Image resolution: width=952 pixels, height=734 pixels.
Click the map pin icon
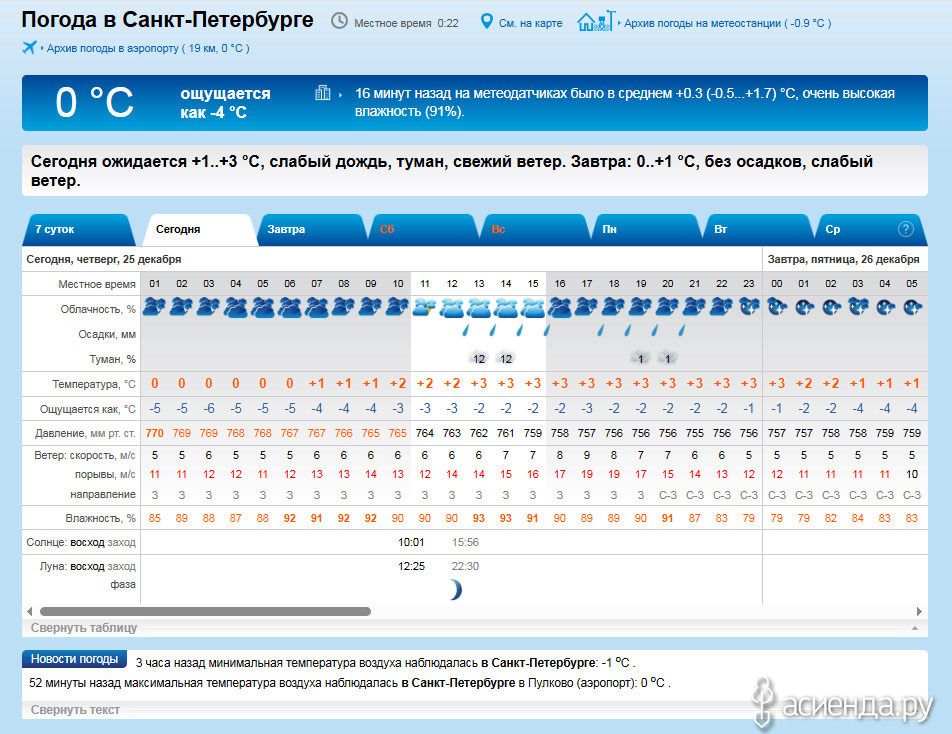tap(487, 22)
